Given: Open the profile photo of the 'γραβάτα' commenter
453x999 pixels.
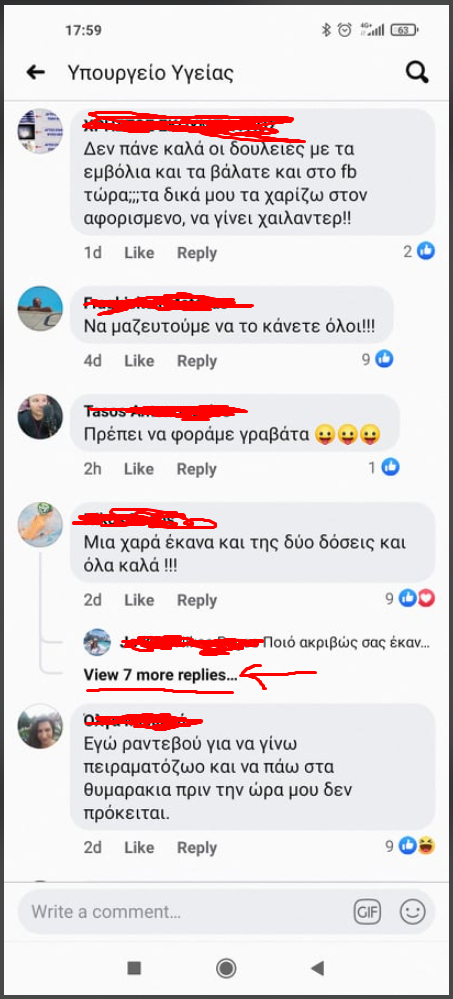Looking at the screenshot, I should (40, 417).
